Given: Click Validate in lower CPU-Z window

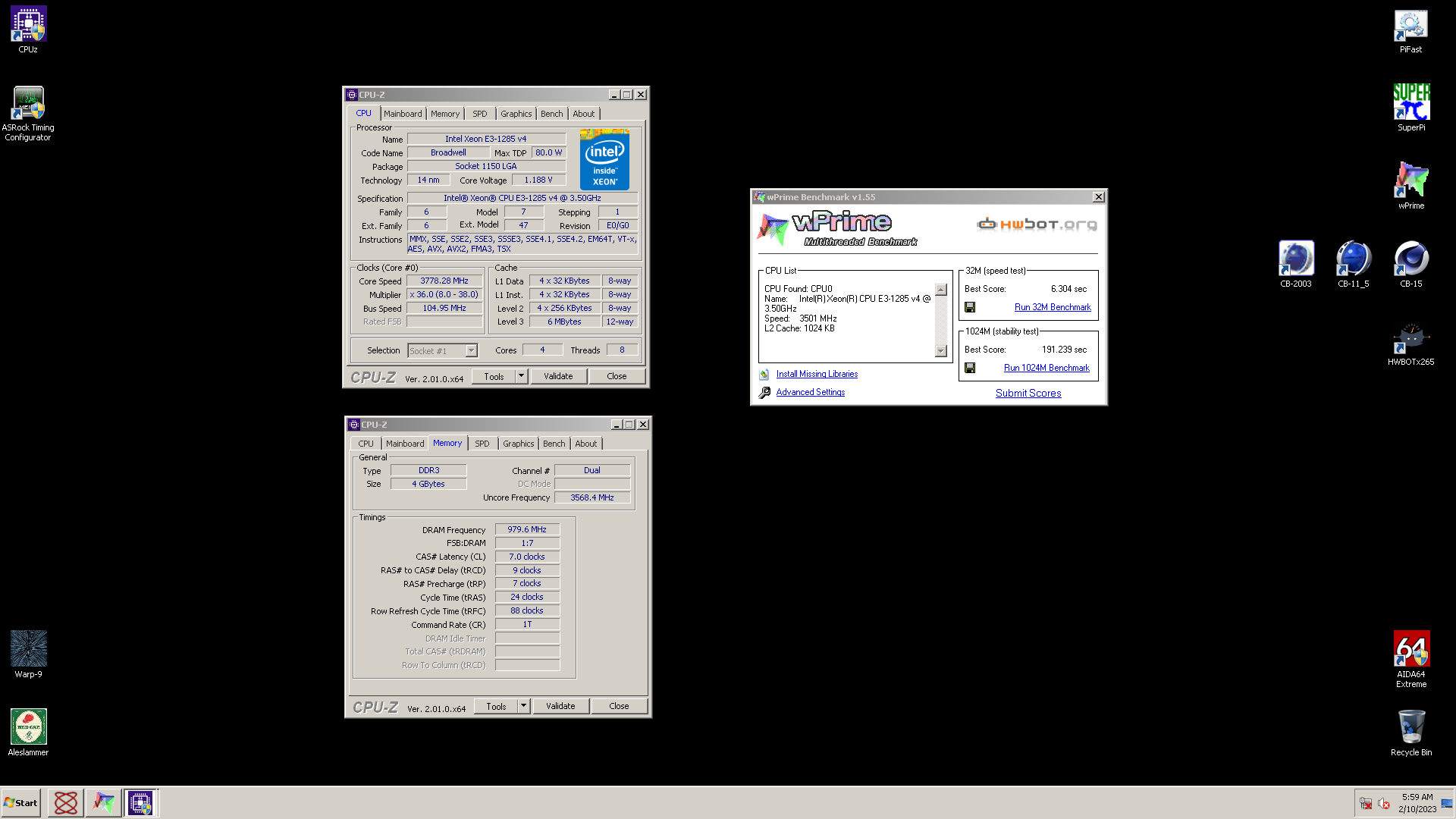Looking at the screenshot, I should tap(560, 706).
